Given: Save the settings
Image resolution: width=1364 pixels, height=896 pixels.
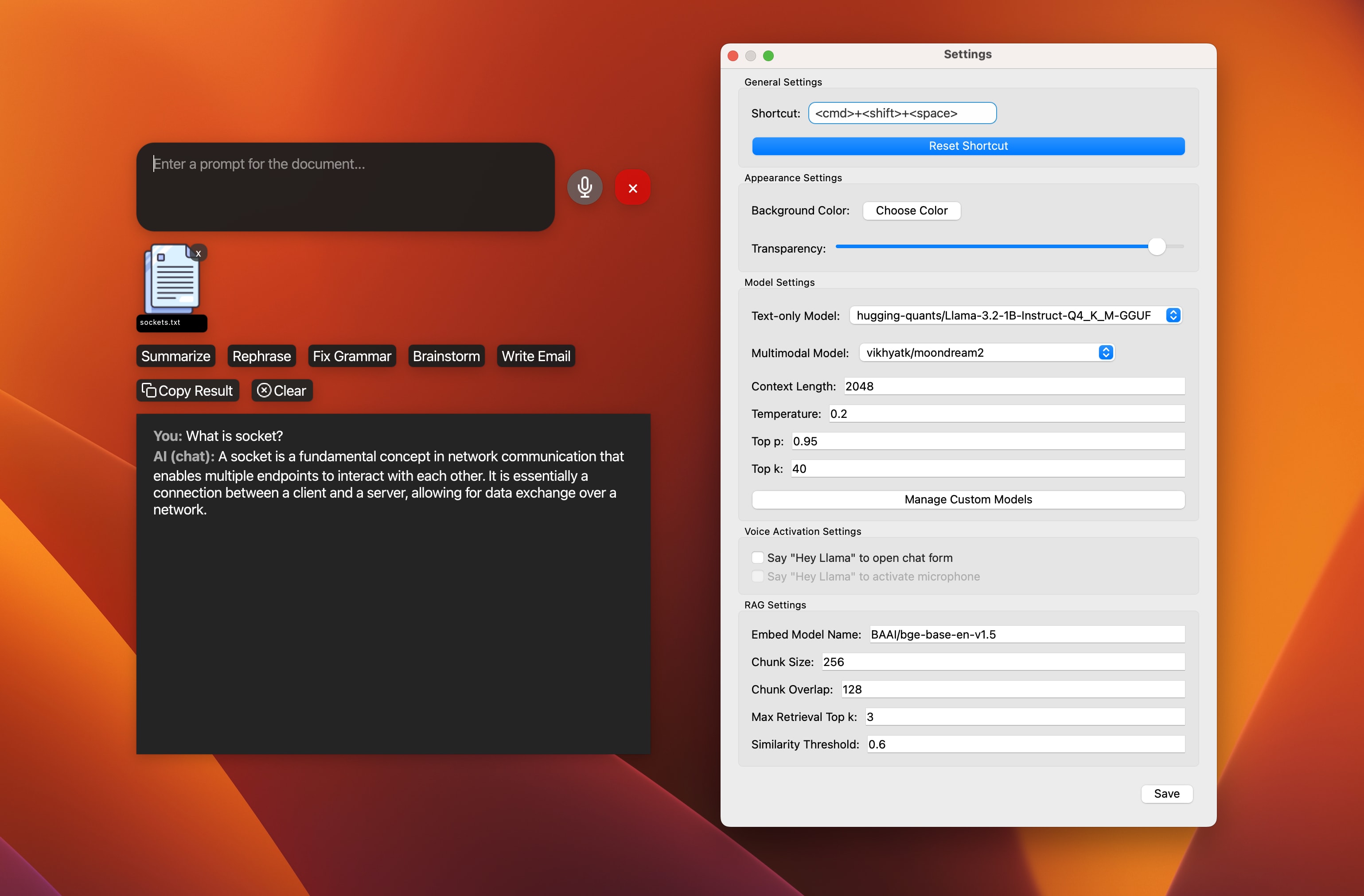Looking at the screenshot, I should (x=1166, y=793).
